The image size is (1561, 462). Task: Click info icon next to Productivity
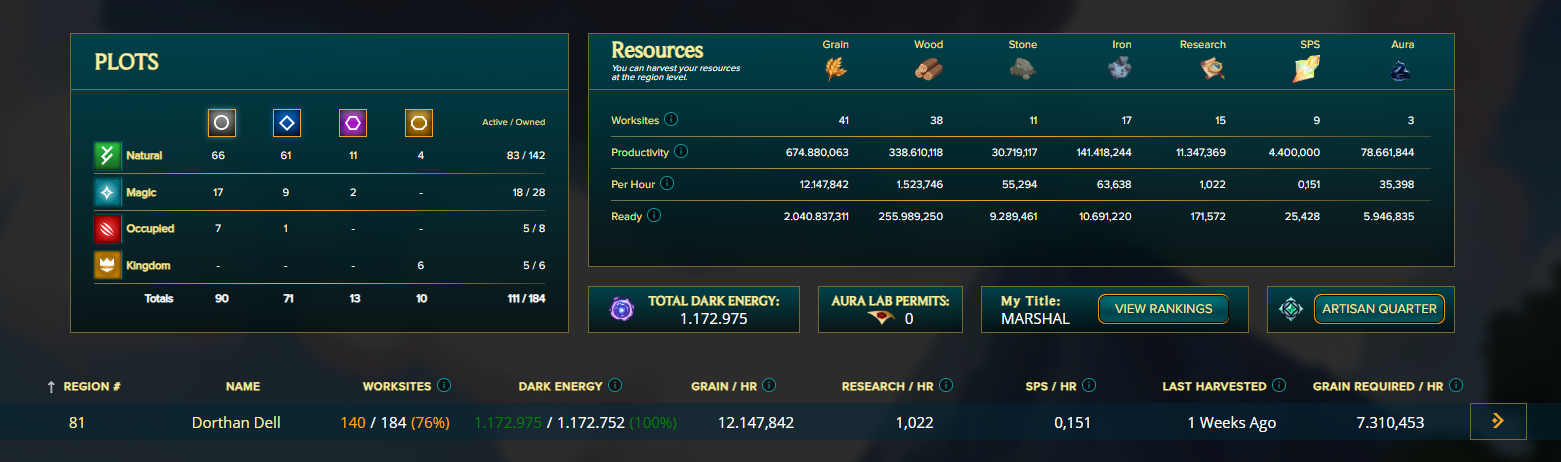[681, 152]
